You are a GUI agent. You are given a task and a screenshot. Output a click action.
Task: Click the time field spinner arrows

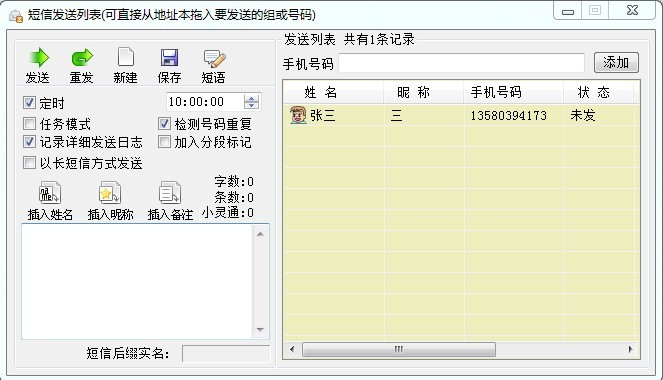(x=252, y=102)
